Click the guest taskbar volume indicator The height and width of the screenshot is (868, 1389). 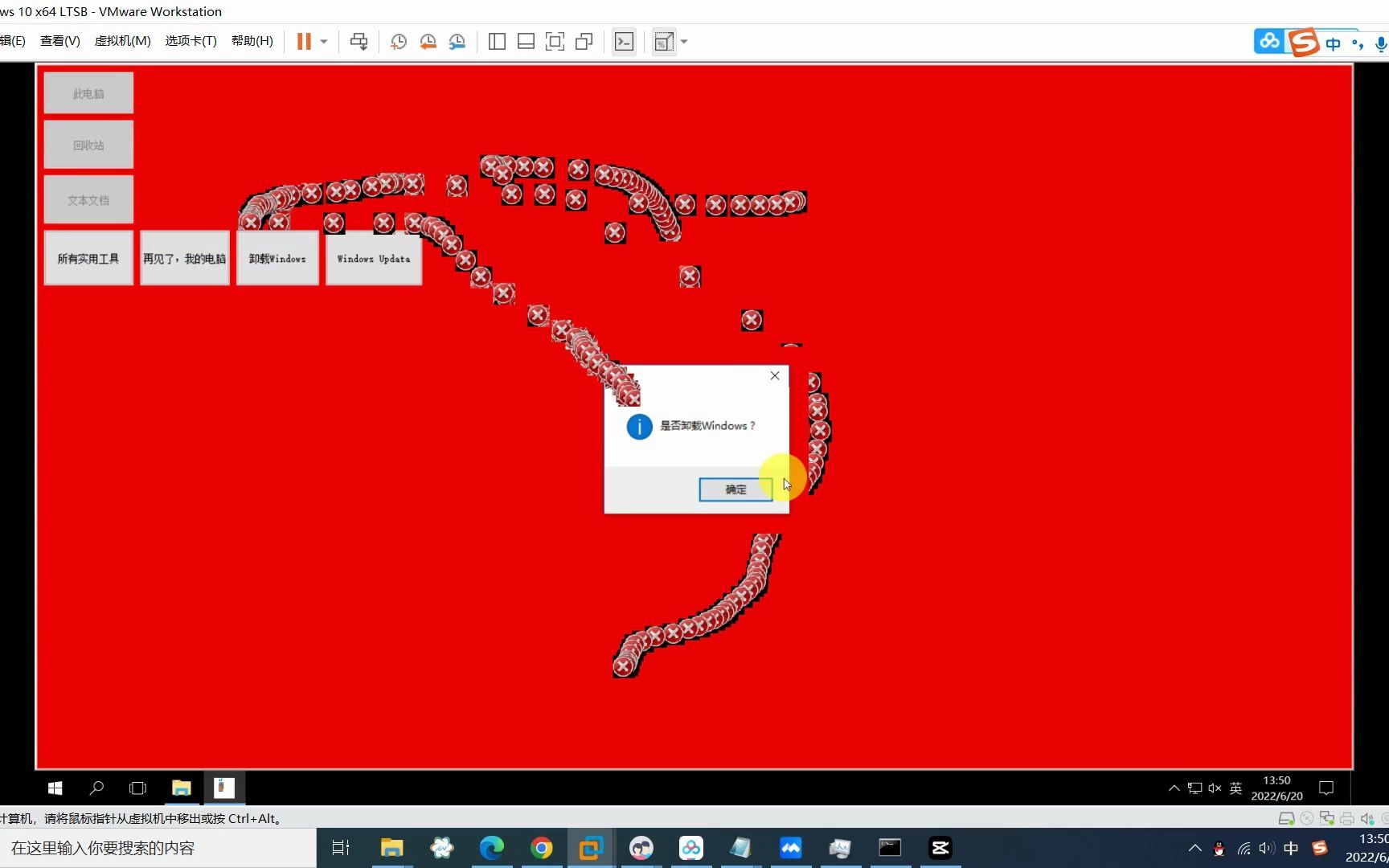[x=1214, y=788]
